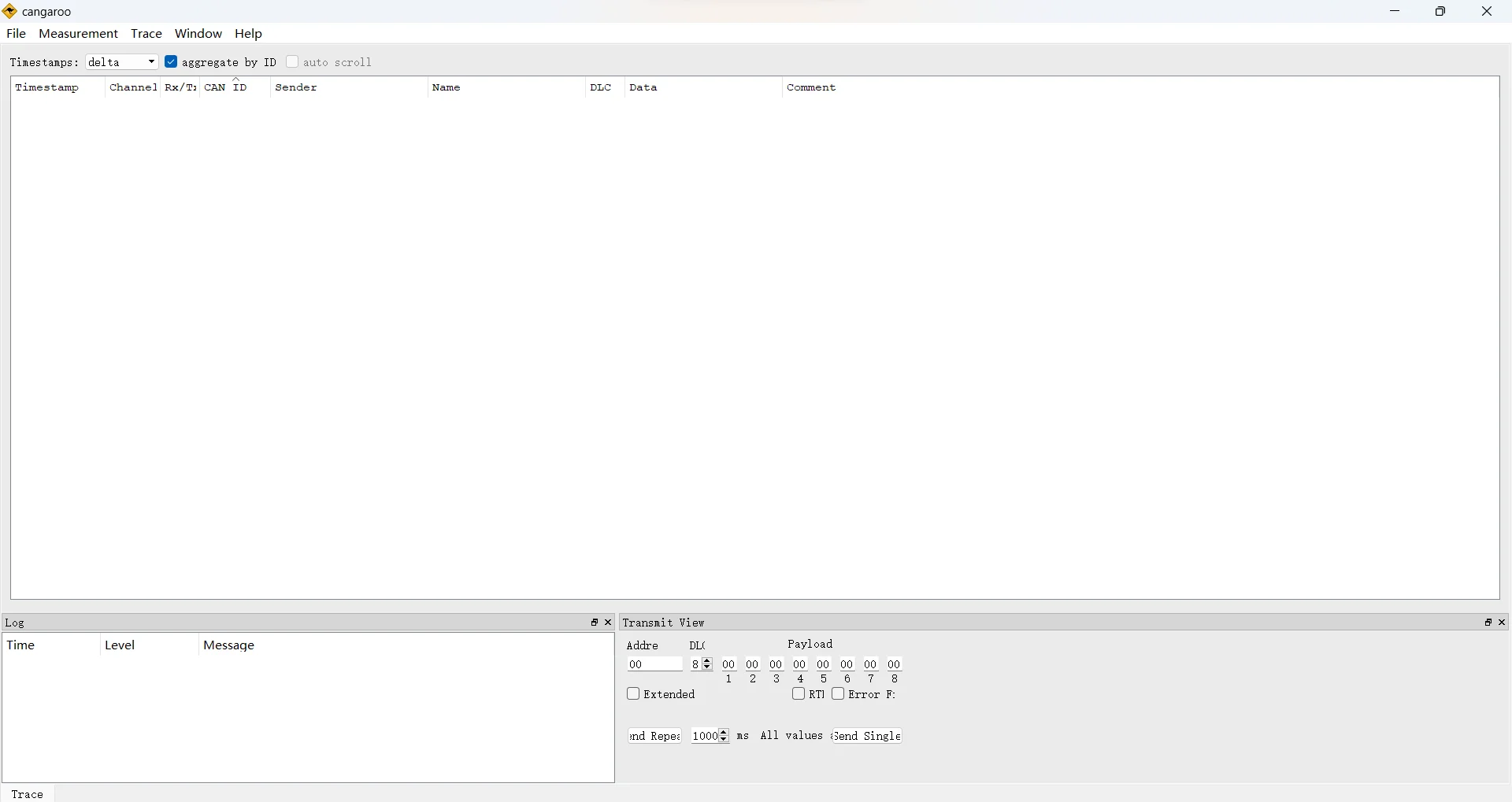The height and width of the screenshot is (802, 1512).
Task: Close the Transmit View panel
Action: click(x=1503, y=623)
